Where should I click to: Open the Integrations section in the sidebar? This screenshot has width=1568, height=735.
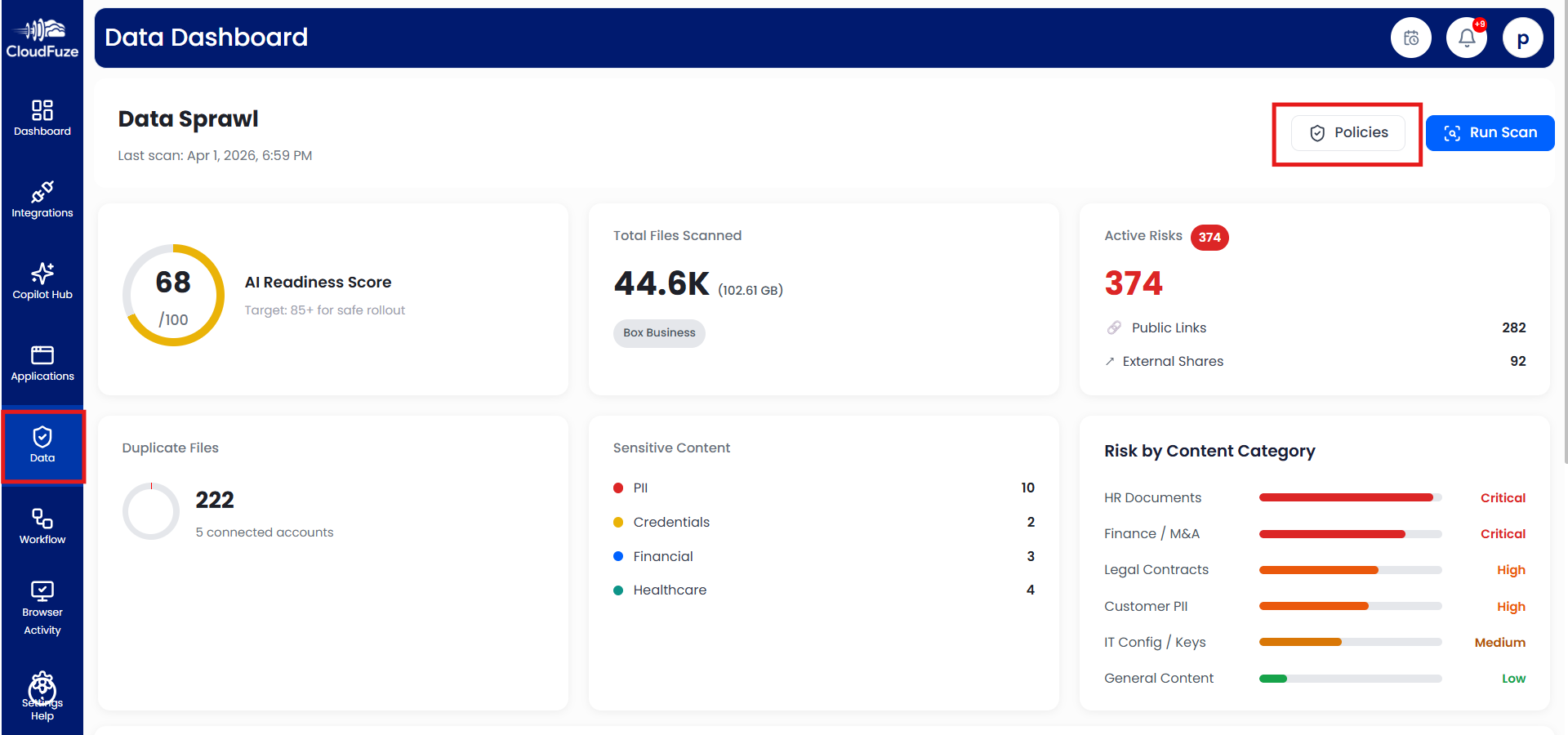click(42, 200)
